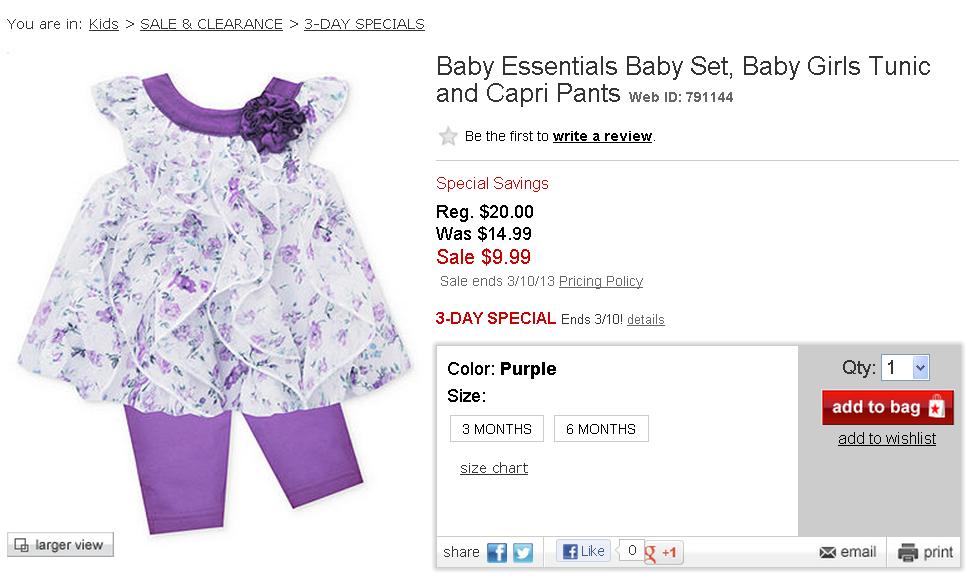View the Pricing Policy link
The image size is (967, 578).
pyautogui.click(x=600, y=281)
